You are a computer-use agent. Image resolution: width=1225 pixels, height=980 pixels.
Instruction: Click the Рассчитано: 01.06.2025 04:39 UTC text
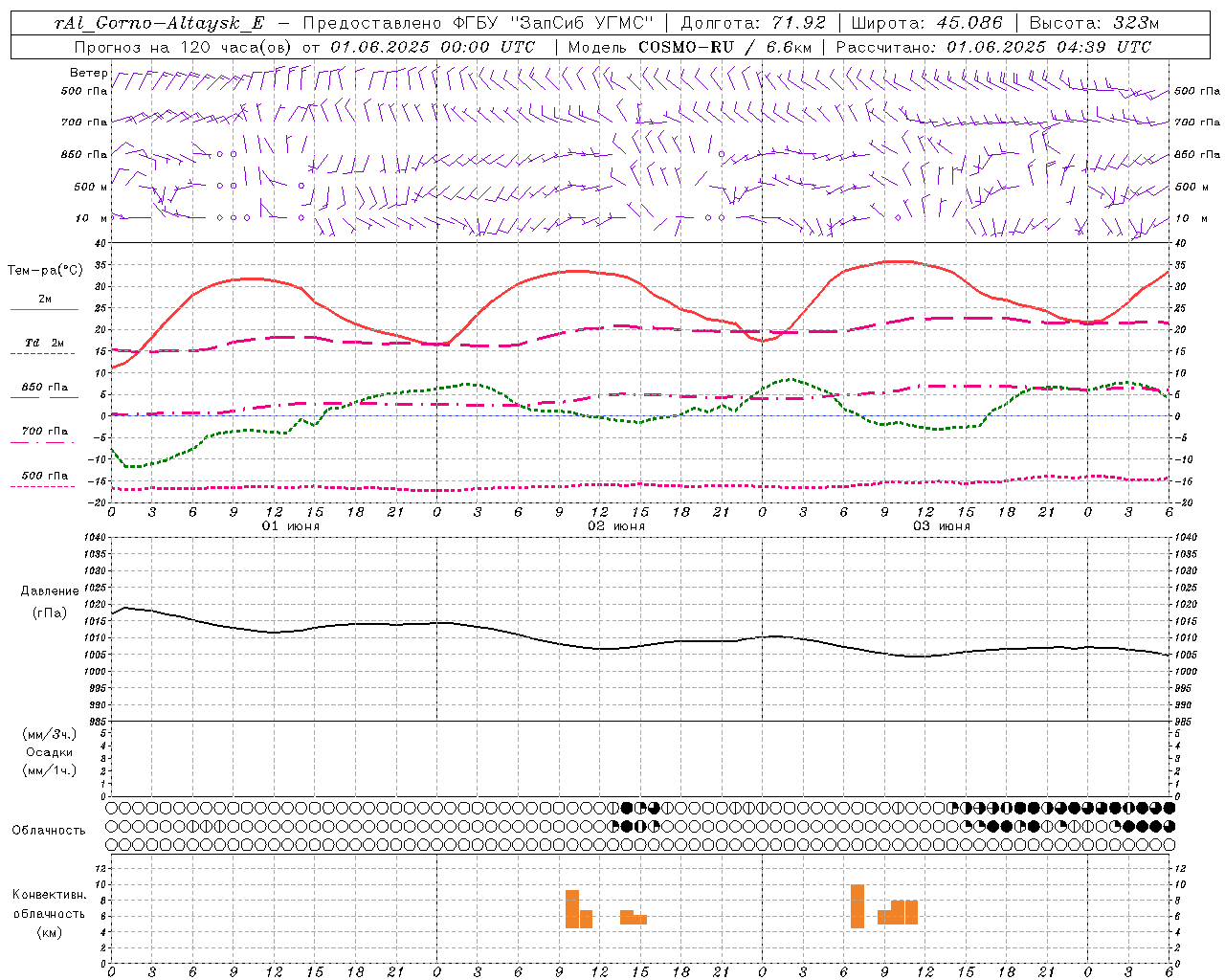tap(993, 46)
